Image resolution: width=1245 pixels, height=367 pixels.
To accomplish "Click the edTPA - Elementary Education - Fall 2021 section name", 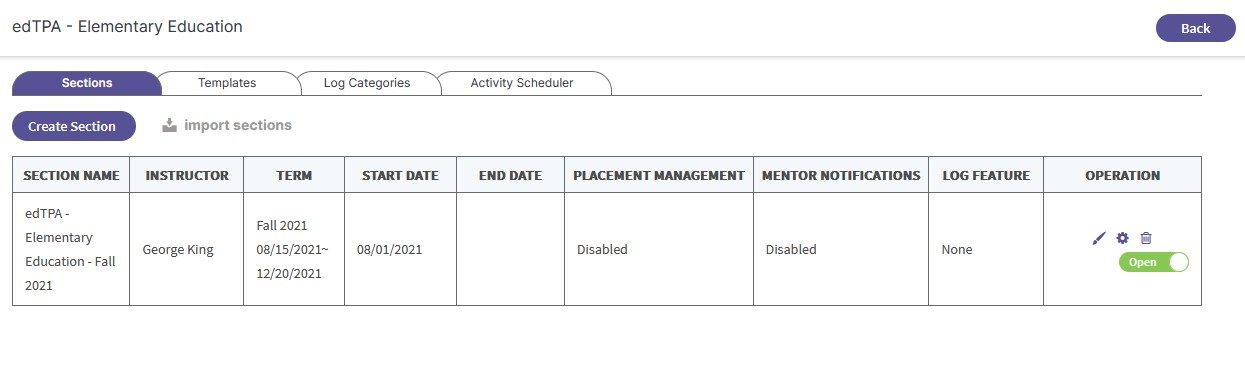I will tap(71, 249).
